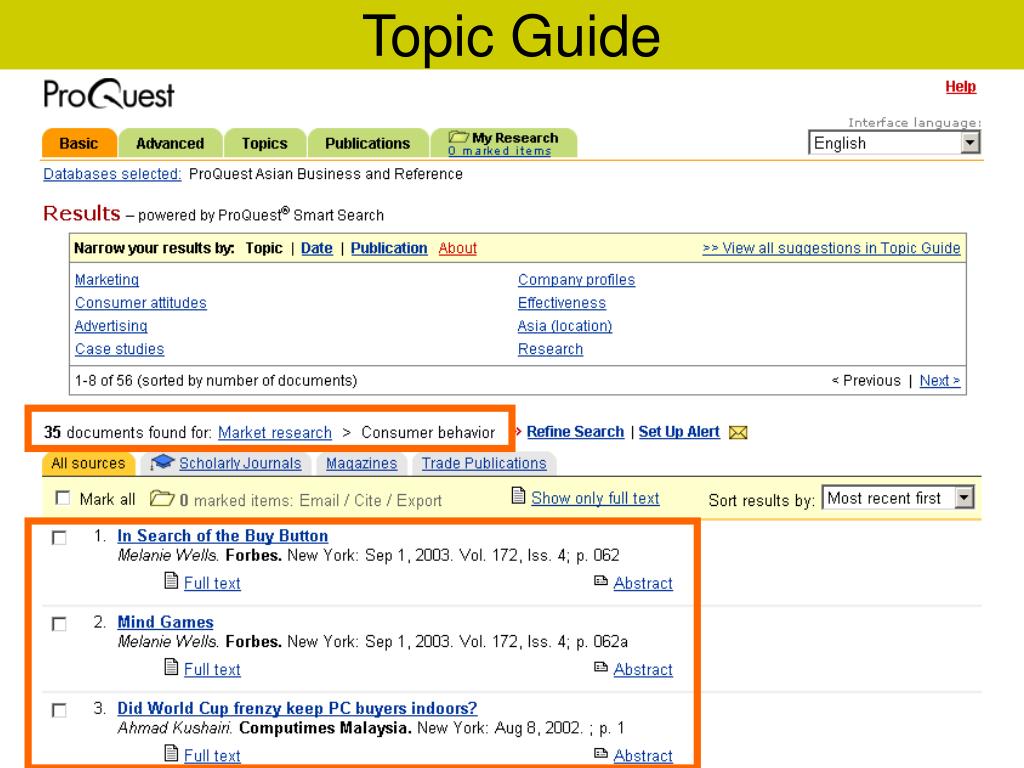
Task: Click Abstract icon for In Search of the Buy Button
Action: [601, 581]
